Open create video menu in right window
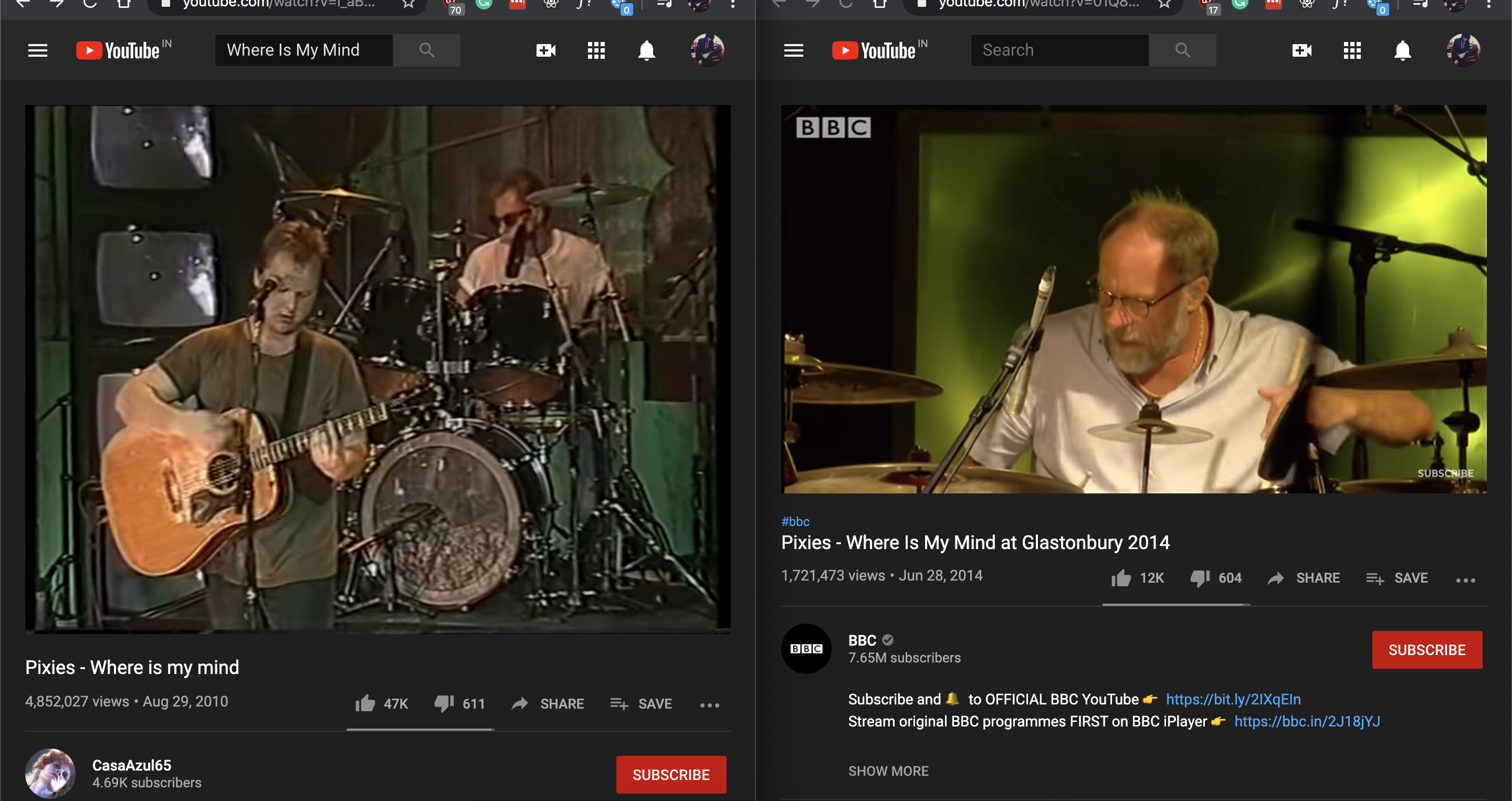 (x=1302, y=50)
